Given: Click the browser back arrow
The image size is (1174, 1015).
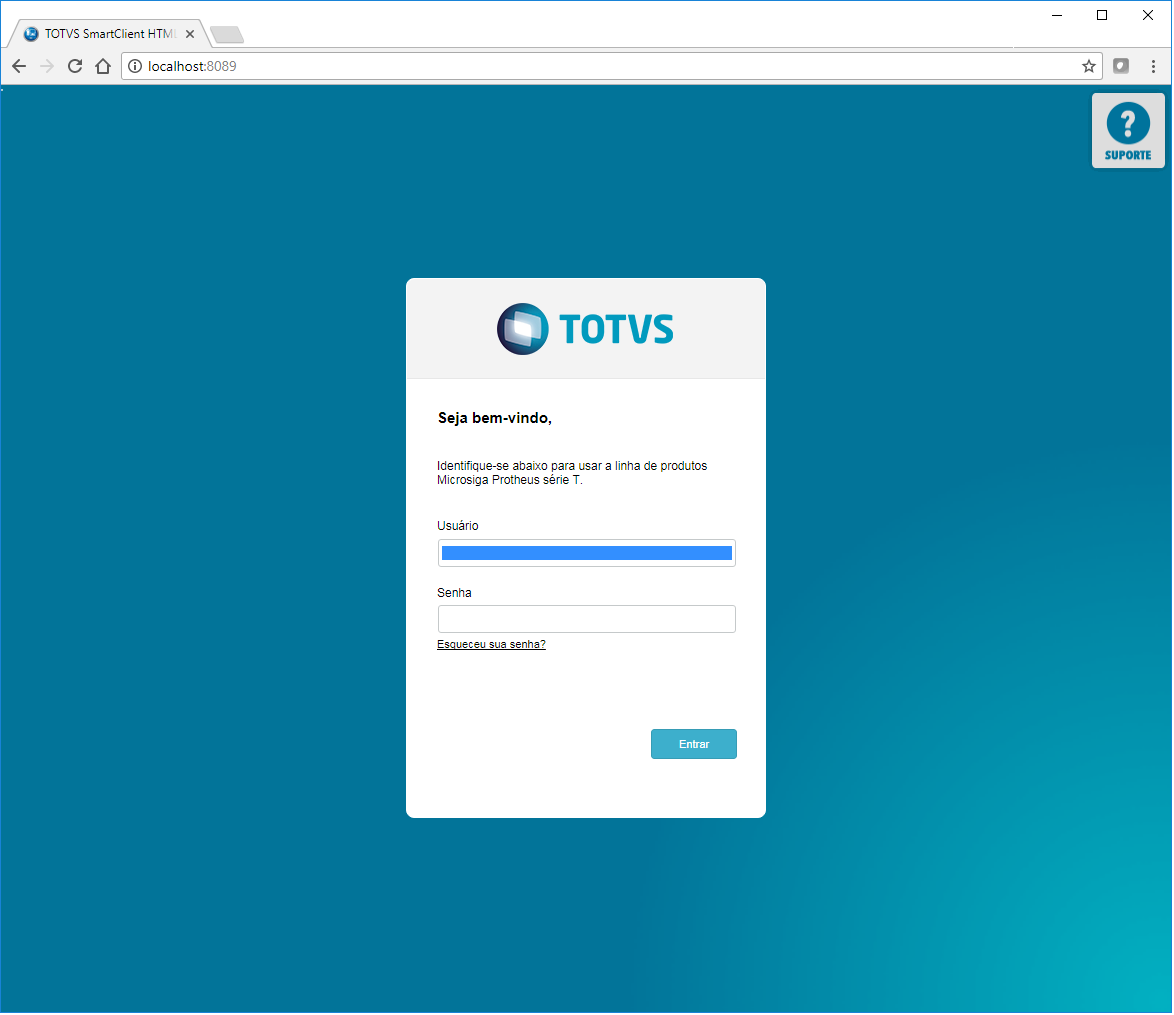Looking at the screenshot, I should (x=19, y=66).
